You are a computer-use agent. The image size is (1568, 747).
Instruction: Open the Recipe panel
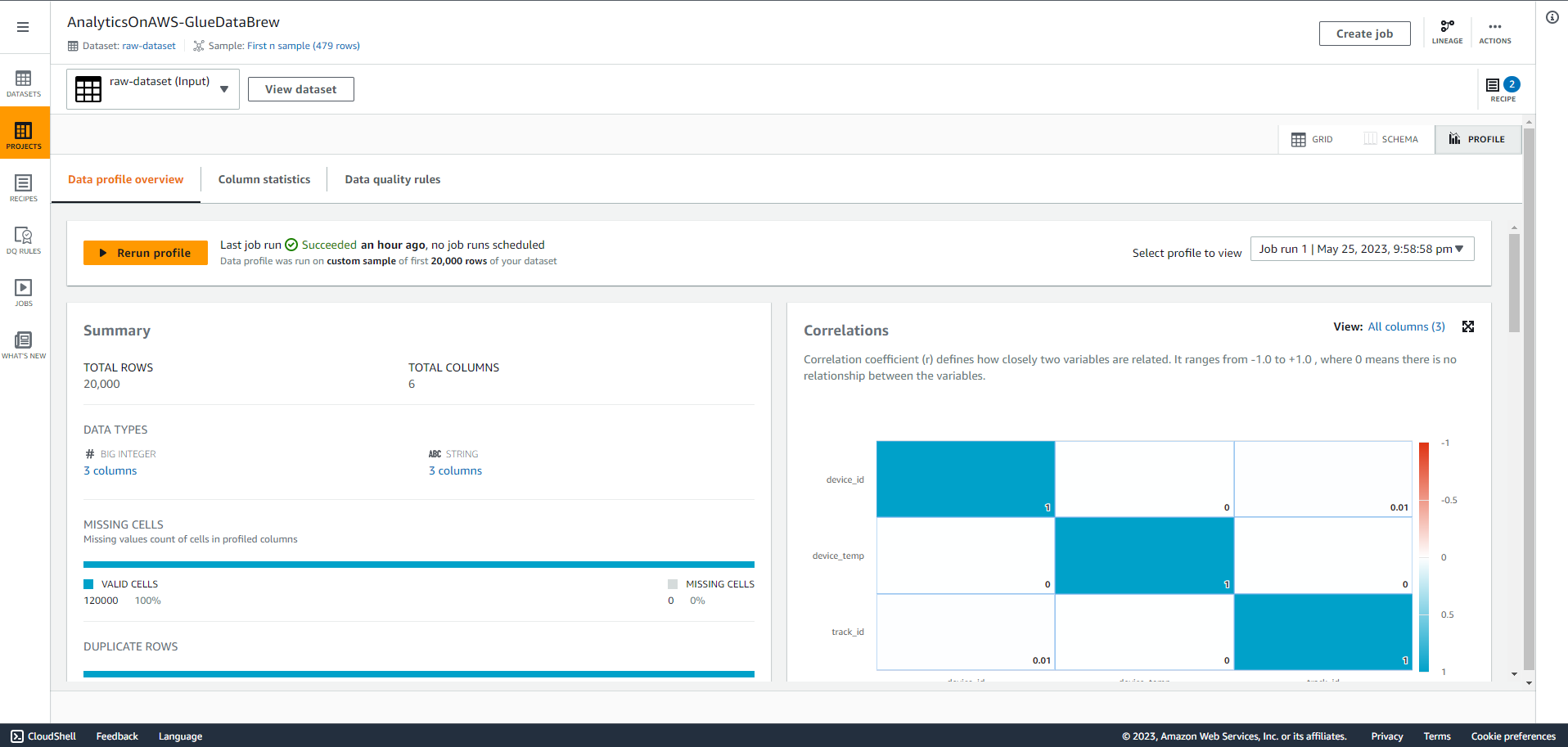1503,88
